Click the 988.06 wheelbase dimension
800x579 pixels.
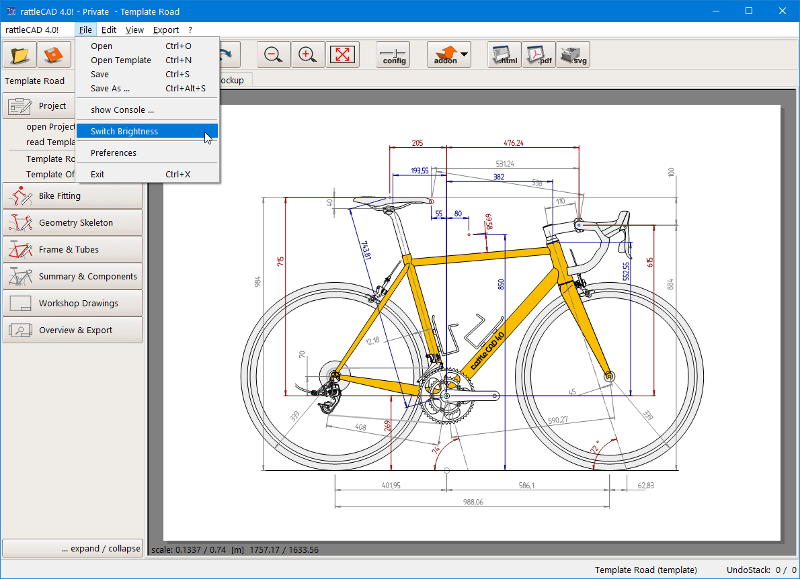tap(473, 502)
